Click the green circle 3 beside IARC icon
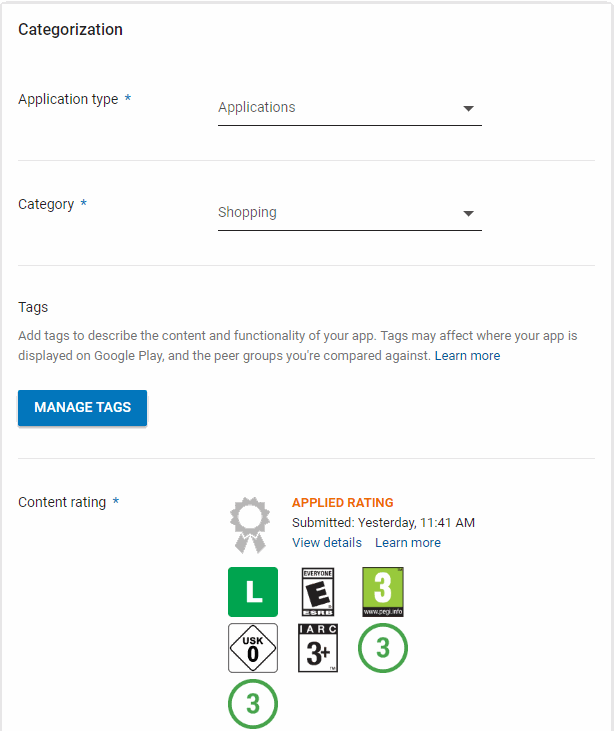614x731 pixels. pyautogui.click(x=383, y=648)
